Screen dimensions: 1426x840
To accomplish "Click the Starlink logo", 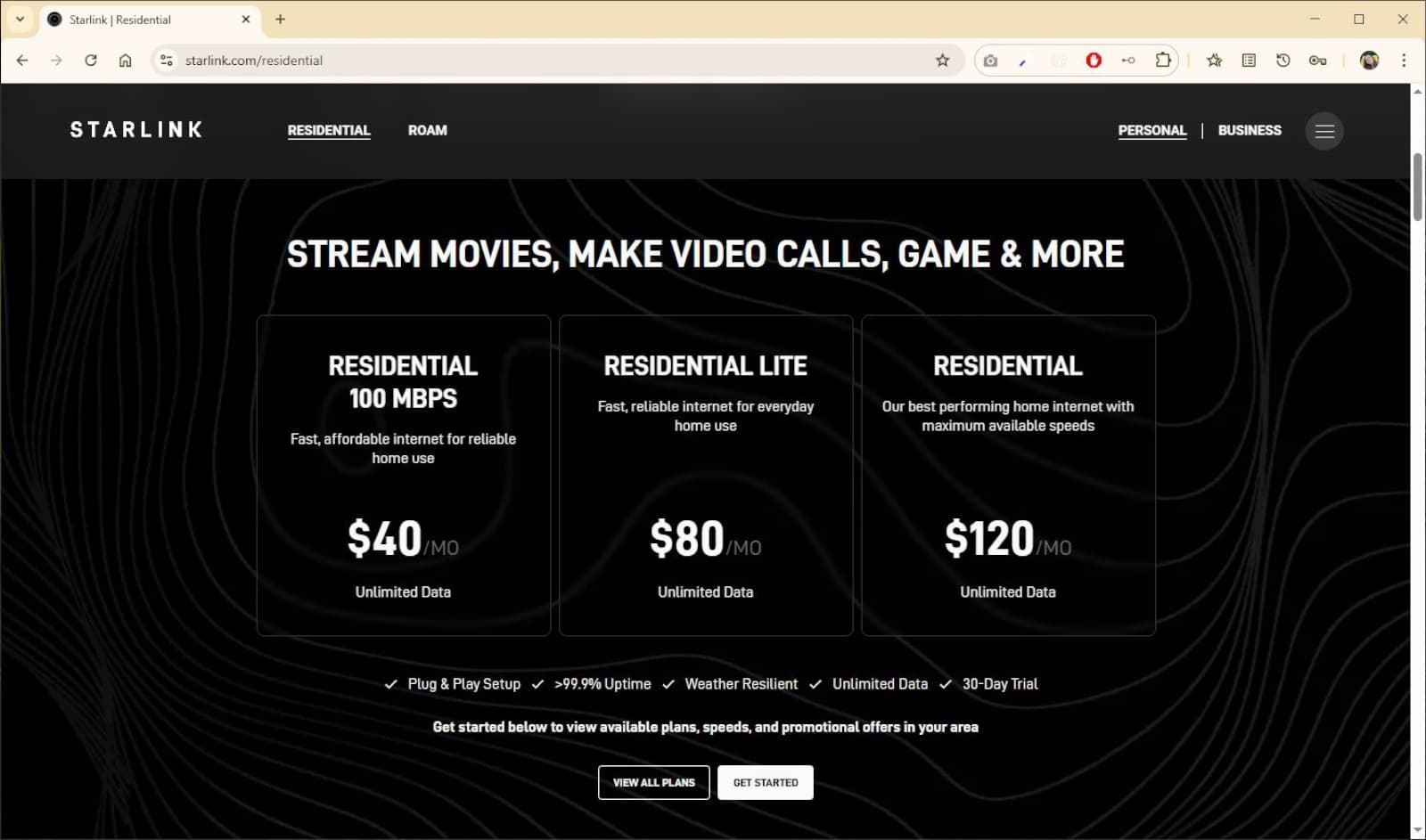I will click(x=136, y=130).
